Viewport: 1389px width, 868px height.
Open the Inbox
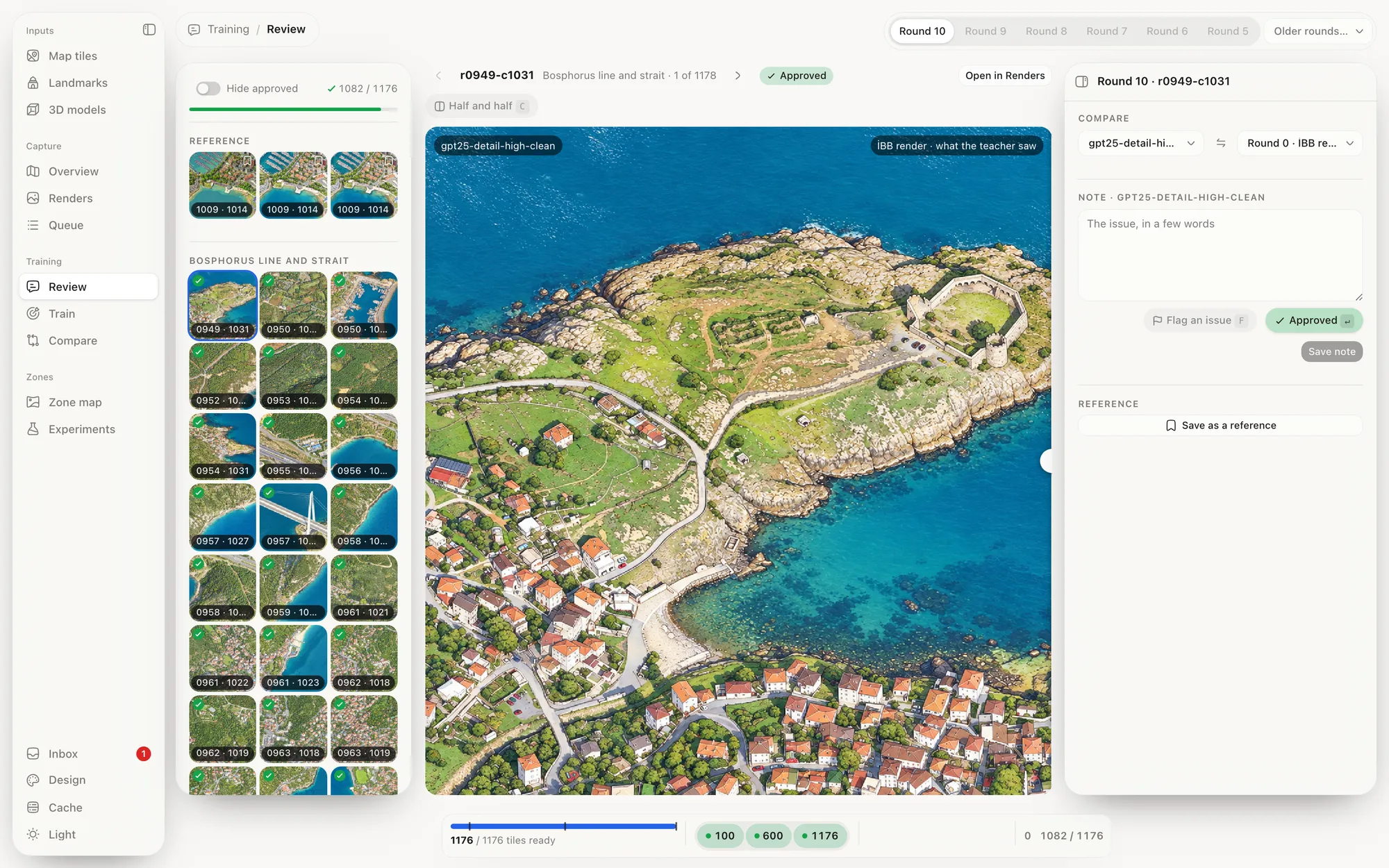(x=88, y=753)
